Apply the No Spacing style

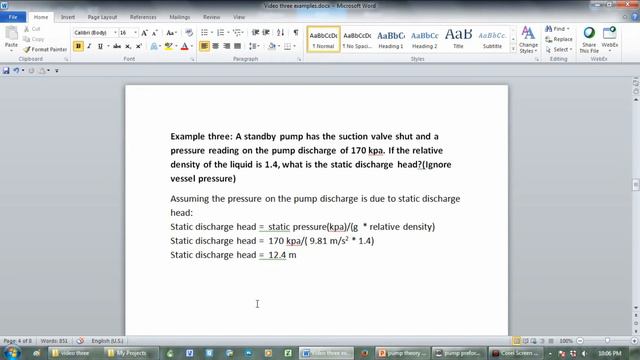[357, 40]
